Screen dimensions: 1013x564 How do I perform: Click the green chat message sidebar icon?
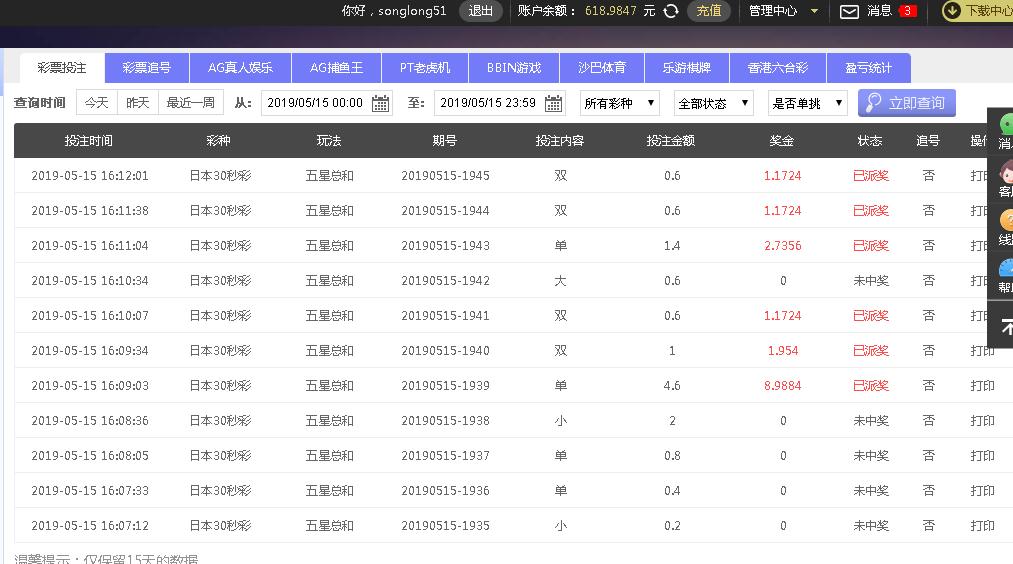pos(1006,126)
